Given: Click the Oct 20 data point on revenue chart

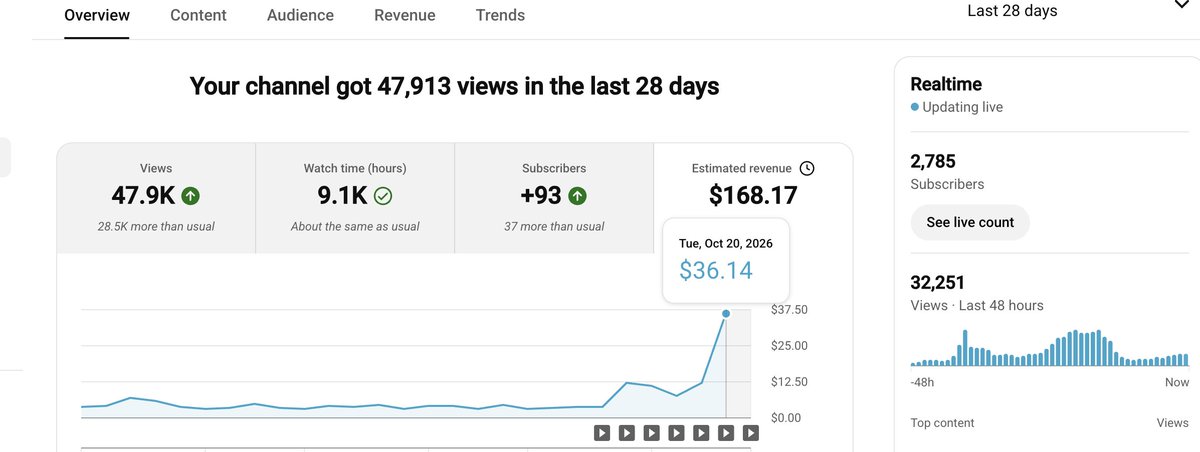Looking at the screenshot, I should pyautogui.click(x=726, y=314).
